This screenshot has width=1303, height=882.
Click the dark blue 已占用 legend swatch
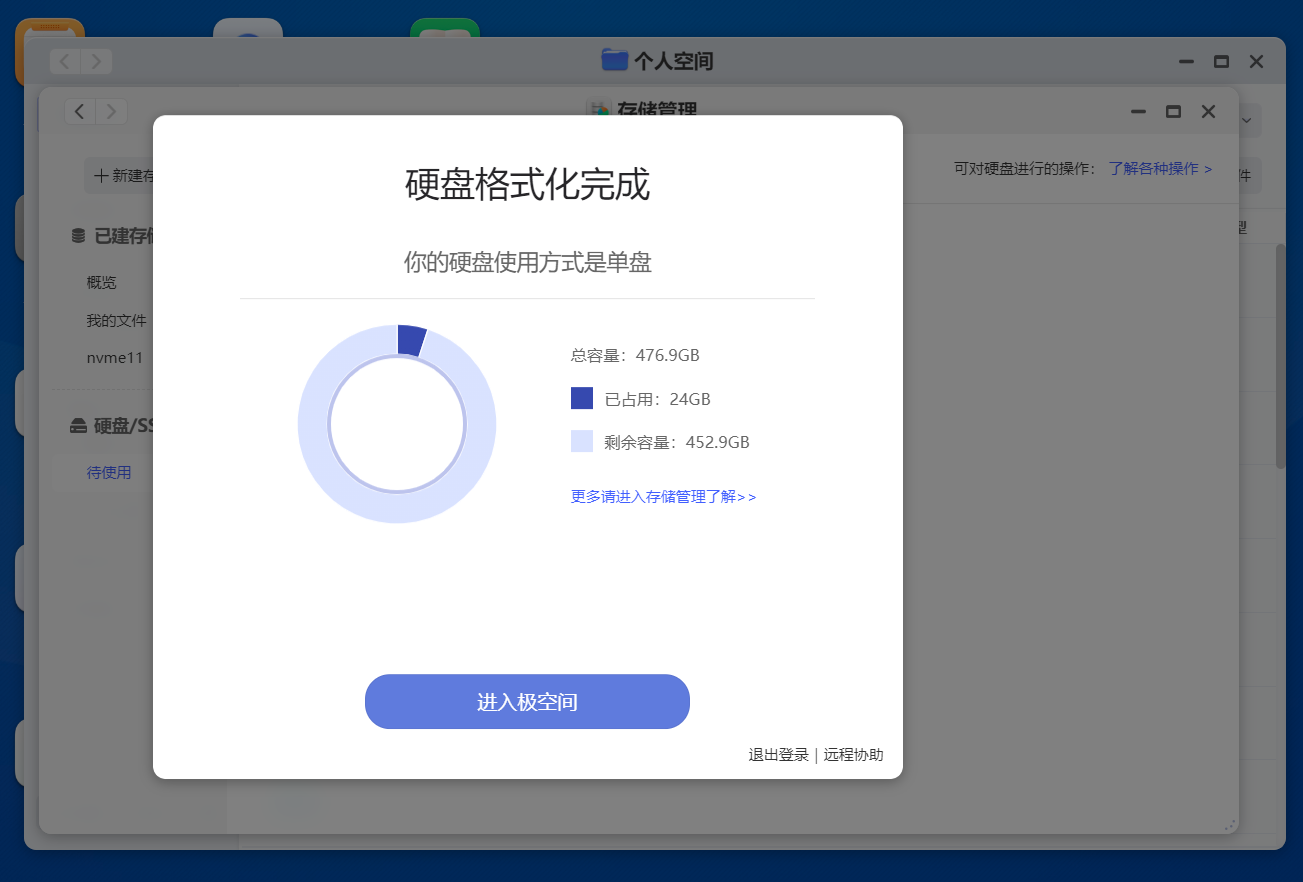(x=582, y=398)
